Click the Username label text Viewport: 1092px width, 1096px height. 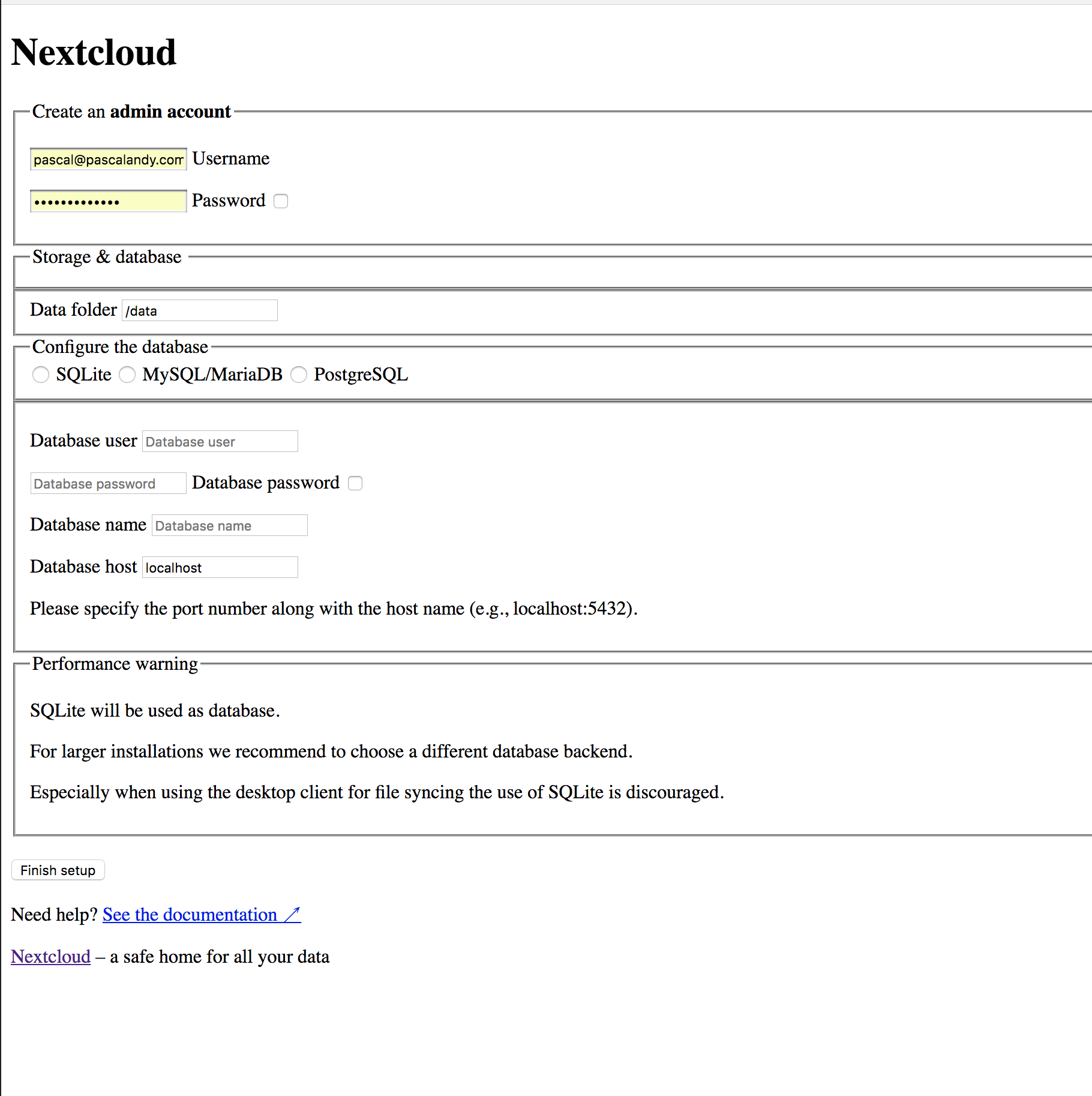point(231,158)
